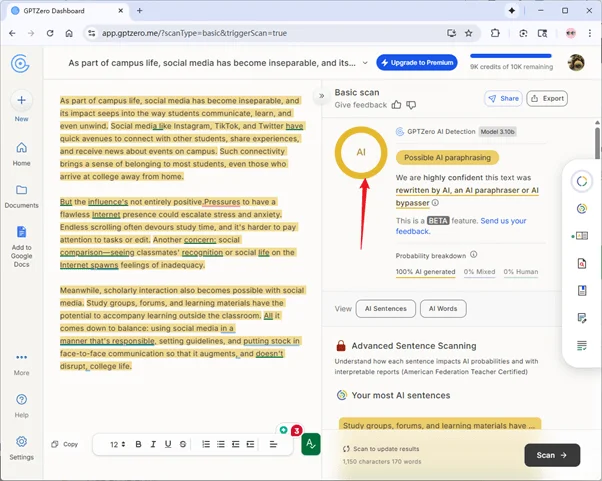
Task: Toggle strikethrough formatting in toolbar
Action: point(183,444)
